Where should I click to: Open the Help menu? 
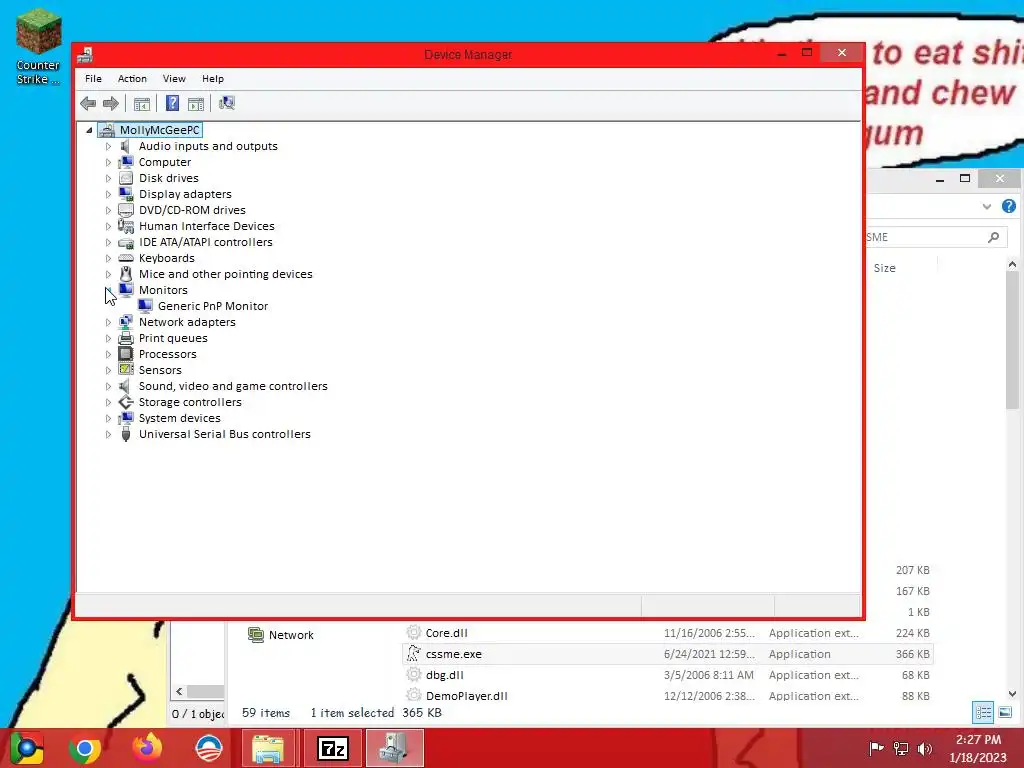point(213,78)
